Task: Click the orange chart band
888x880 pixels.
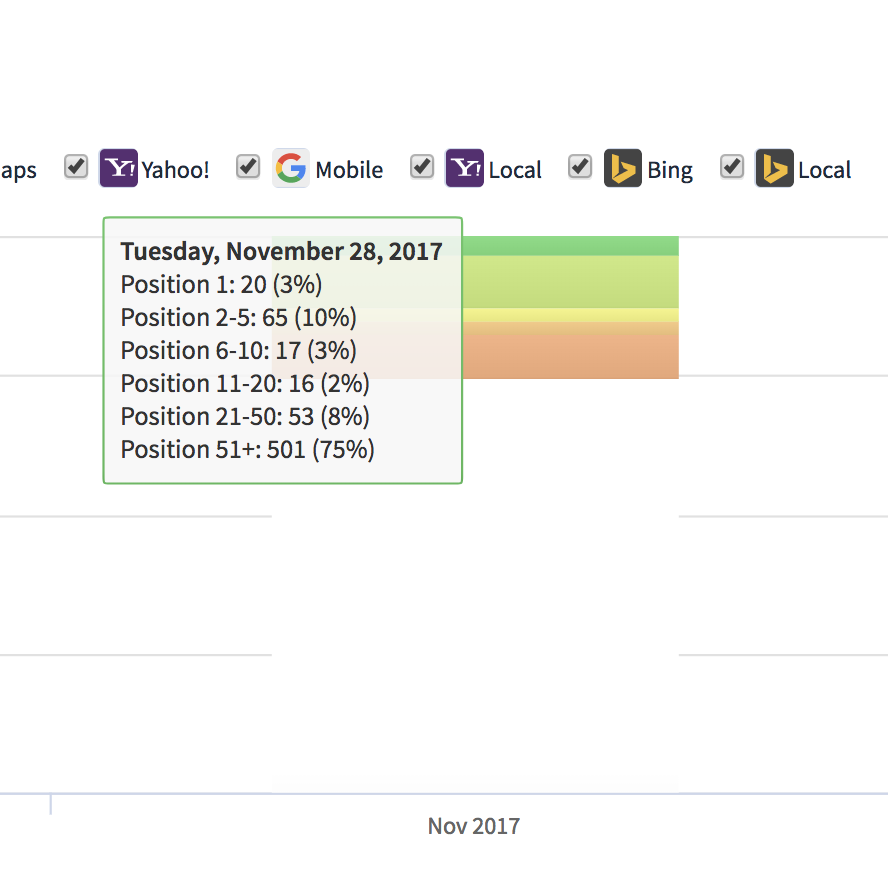Action: click(570, 350)
